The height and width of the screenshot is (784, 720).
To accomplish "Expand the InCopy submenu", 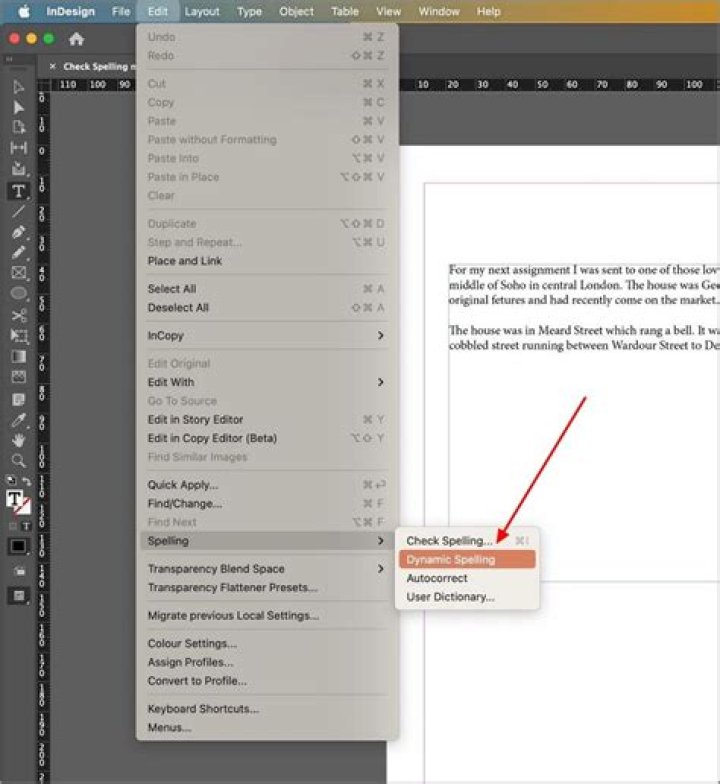I will coord(267,336).
